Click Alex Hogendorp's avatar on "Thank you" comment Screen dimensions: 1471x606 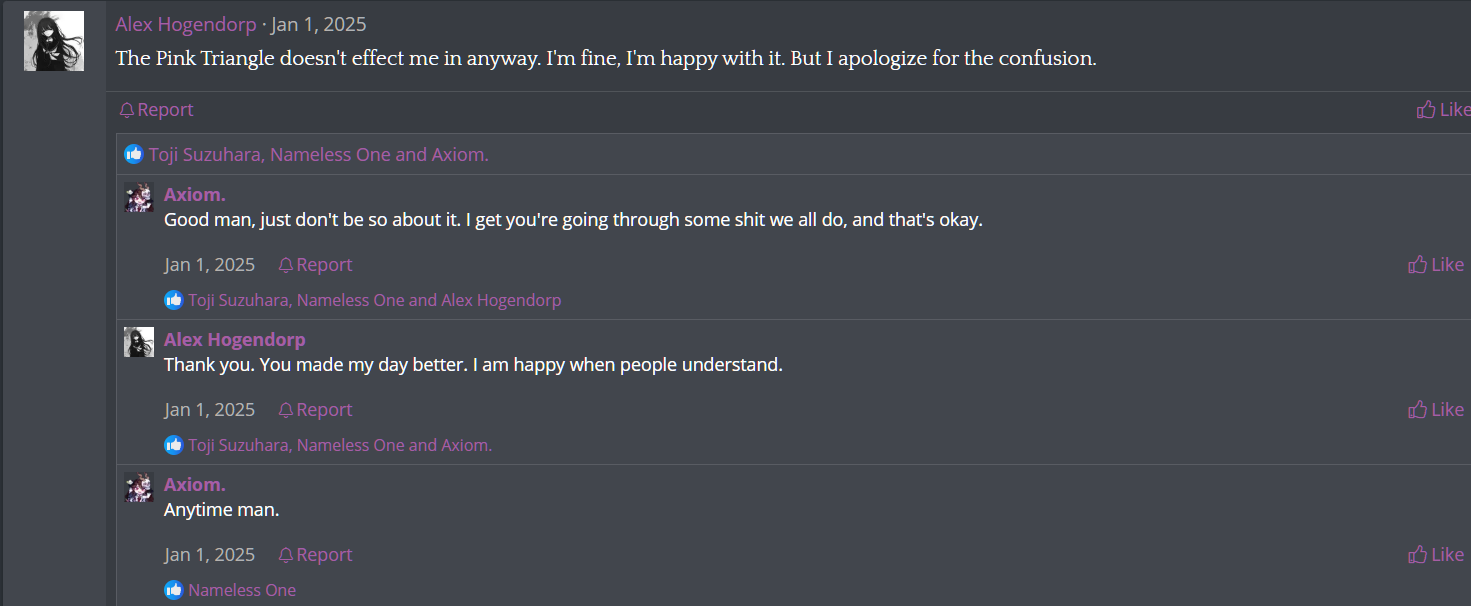(138, 343)
